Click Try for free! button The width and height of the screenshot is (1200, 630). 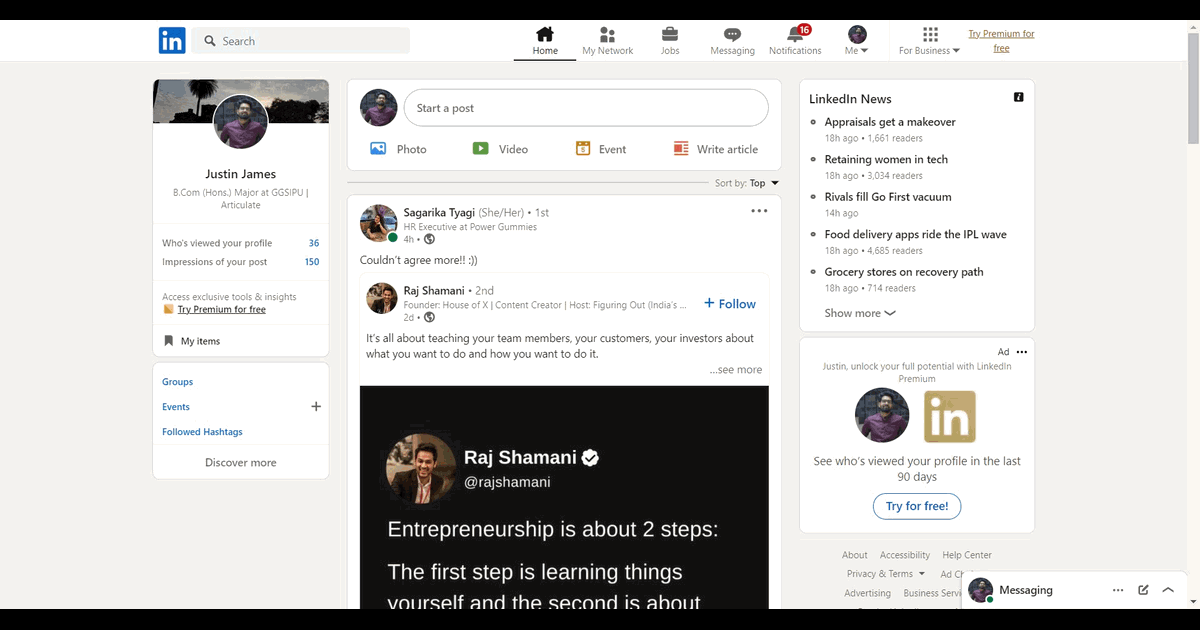917,506
